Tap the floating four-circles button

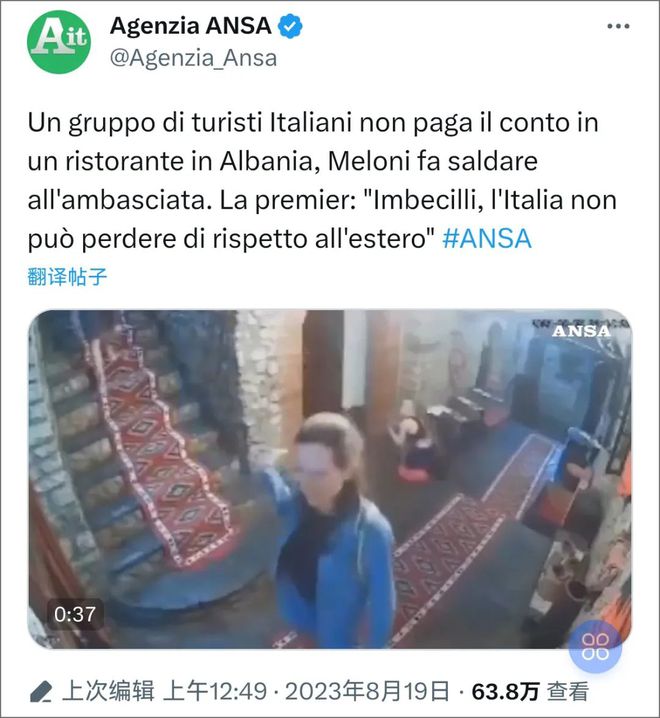595,646
